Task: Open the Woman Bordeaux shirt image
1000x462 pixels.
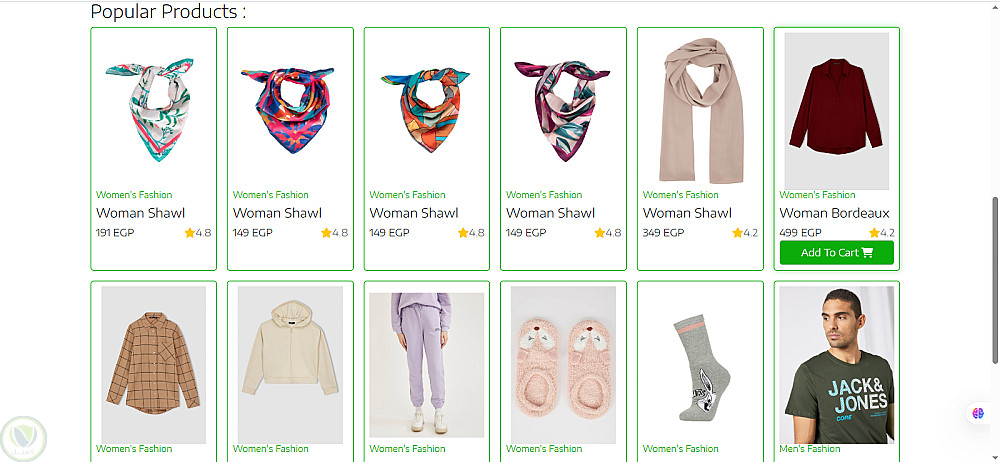Action: point(837,111)
